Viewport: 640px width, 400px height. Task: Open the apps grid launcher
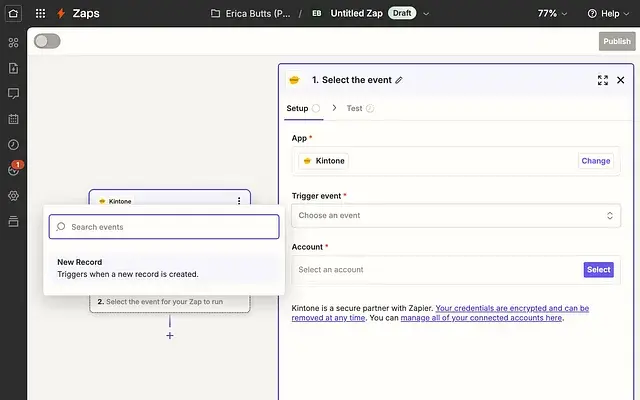point(40,14)
